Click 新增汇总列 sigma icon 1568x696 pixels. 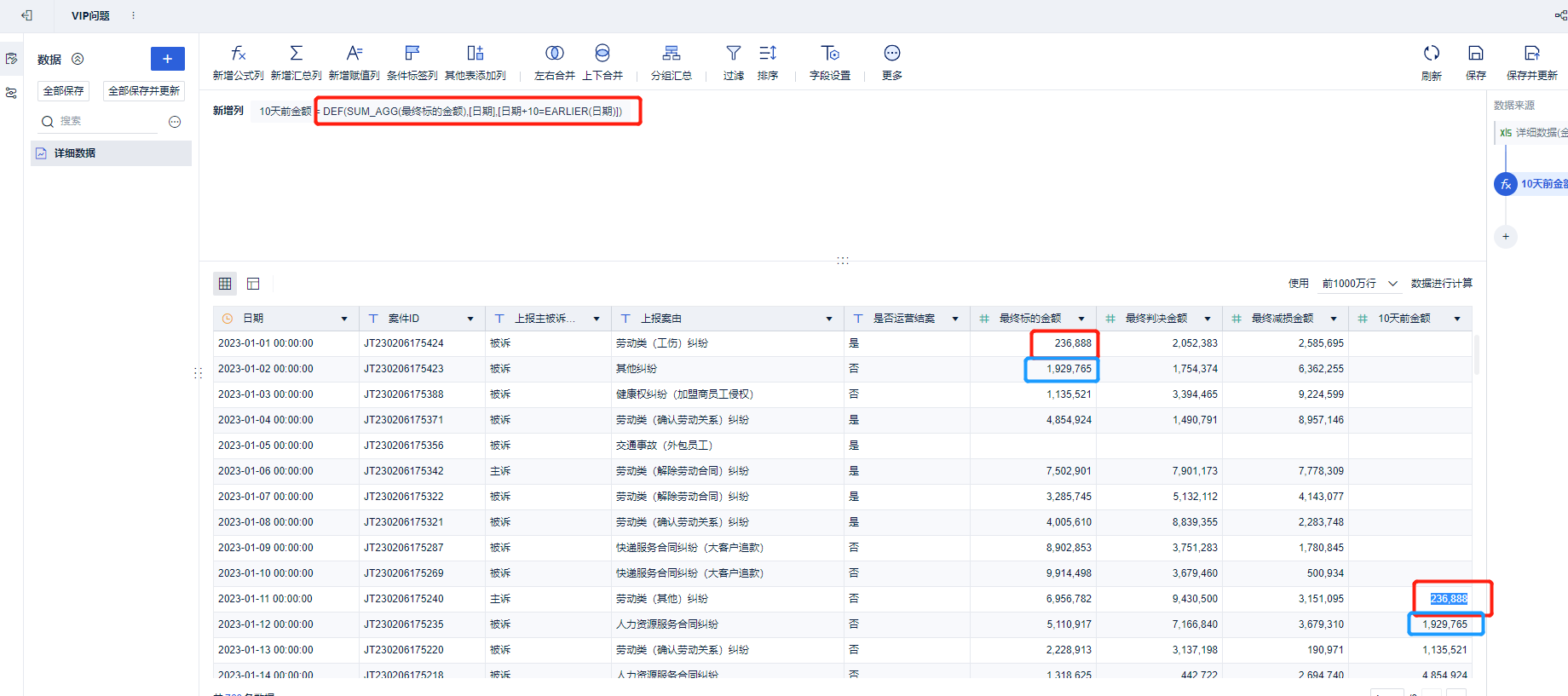coord(296,53)
